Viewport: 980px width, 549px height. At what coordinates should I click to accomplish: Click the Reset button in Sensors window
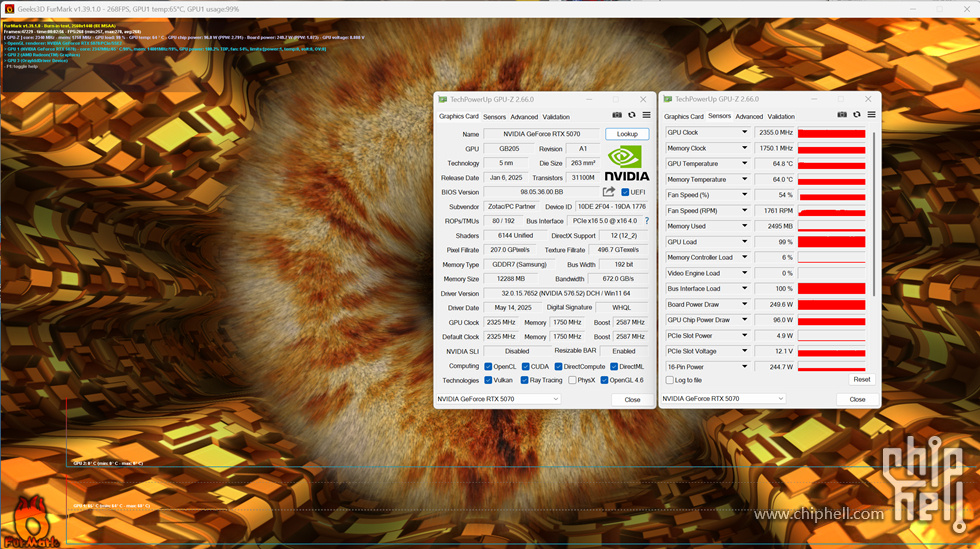861,380
